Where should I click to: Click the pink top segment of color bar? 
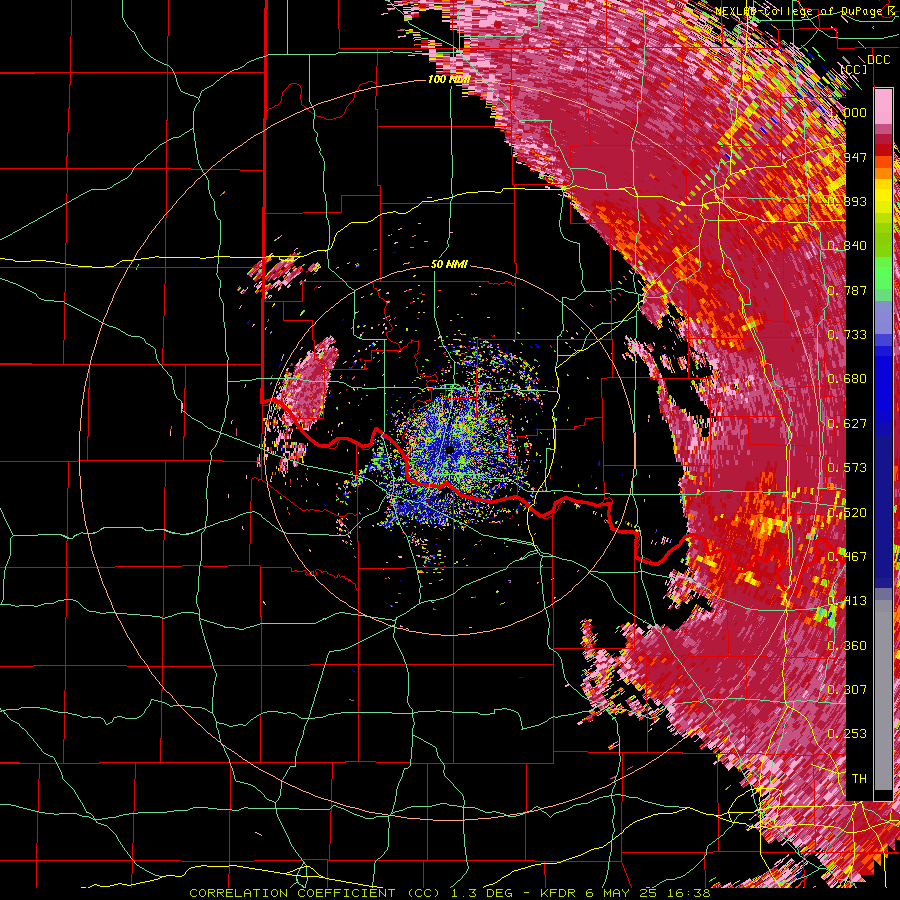883,106
